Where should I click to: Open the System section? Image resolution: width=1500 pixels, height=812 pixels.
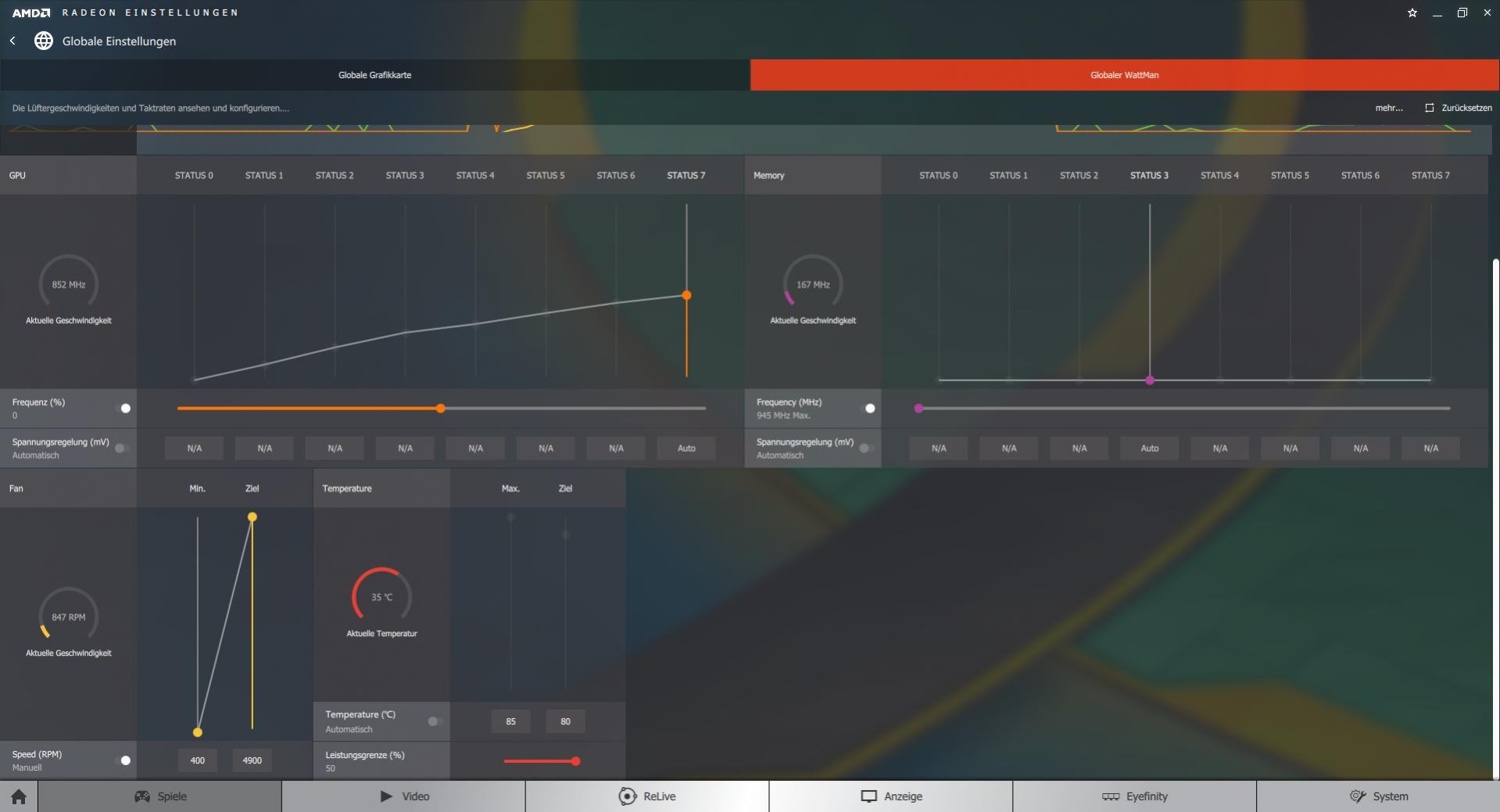[1379, 796]
